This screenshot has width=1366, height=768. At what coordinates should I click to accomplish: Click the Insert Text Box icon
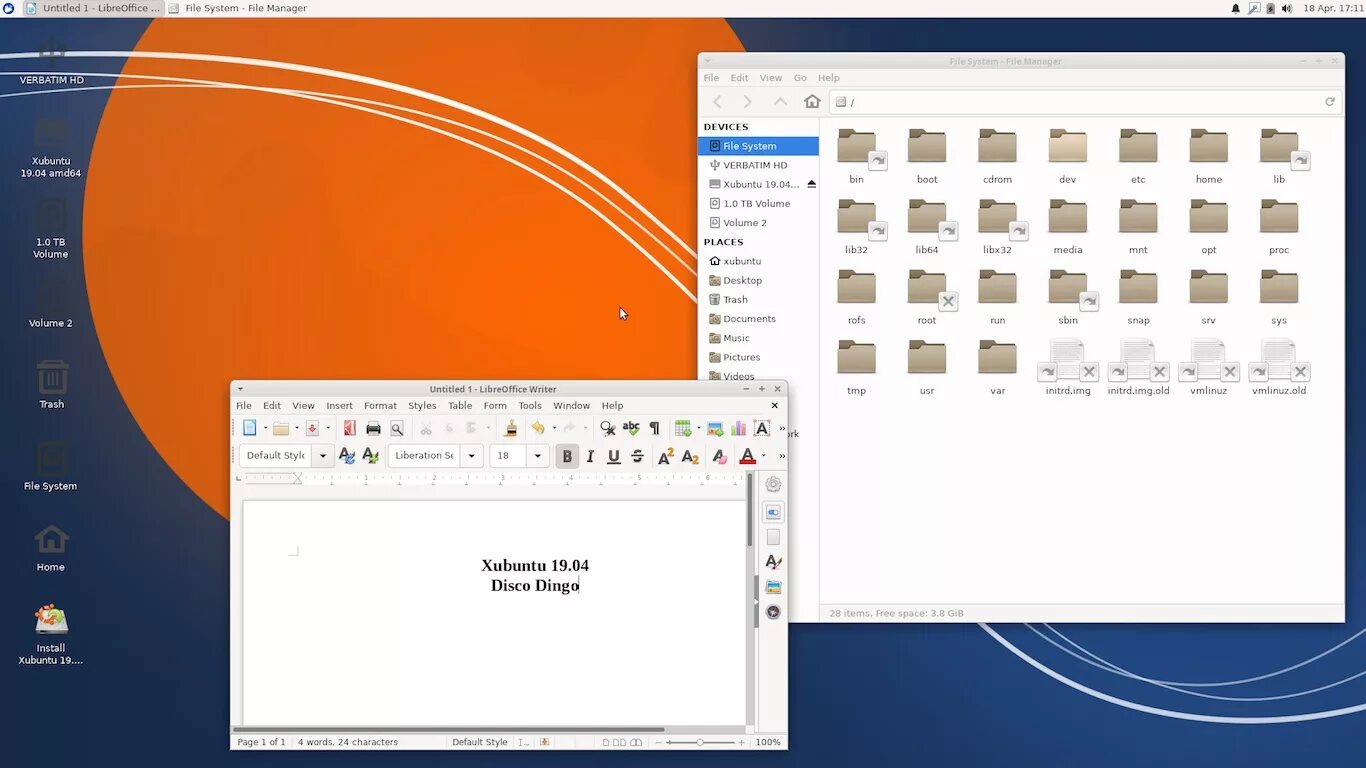tap(762, 428)
